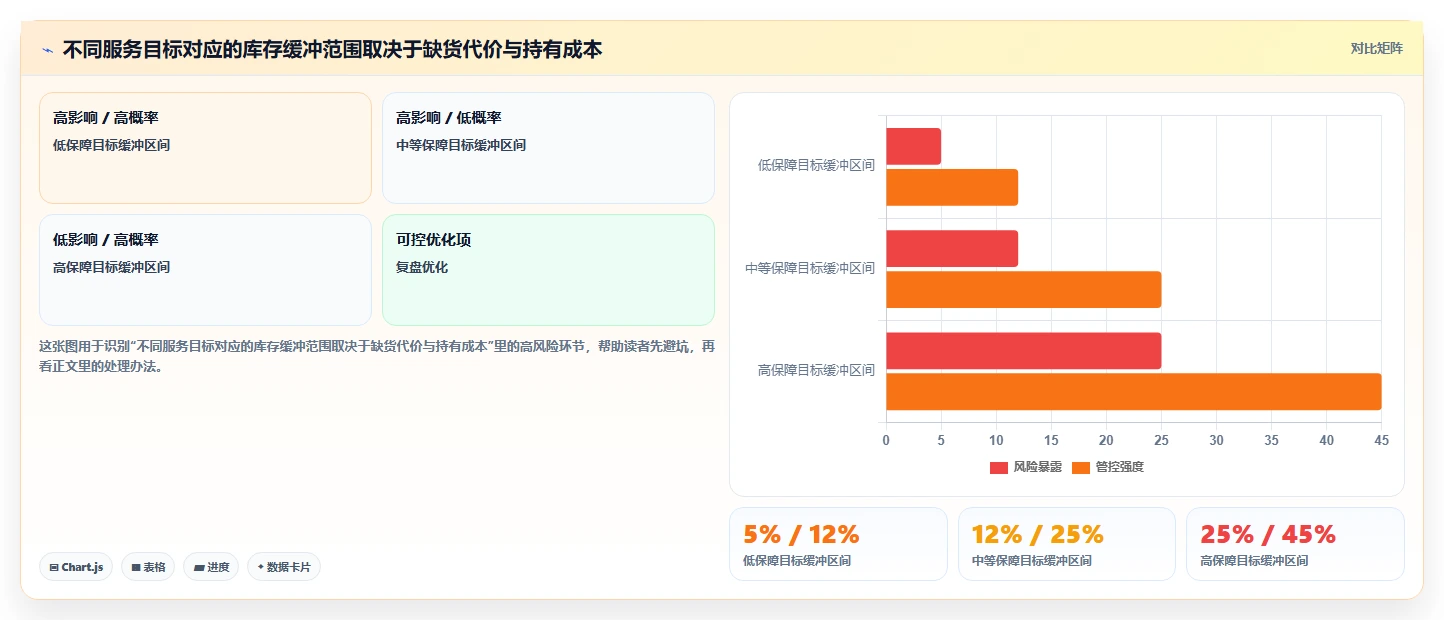Click the main title 不同服务目标对应的库存缓冲范围

(x=332, y=49)
